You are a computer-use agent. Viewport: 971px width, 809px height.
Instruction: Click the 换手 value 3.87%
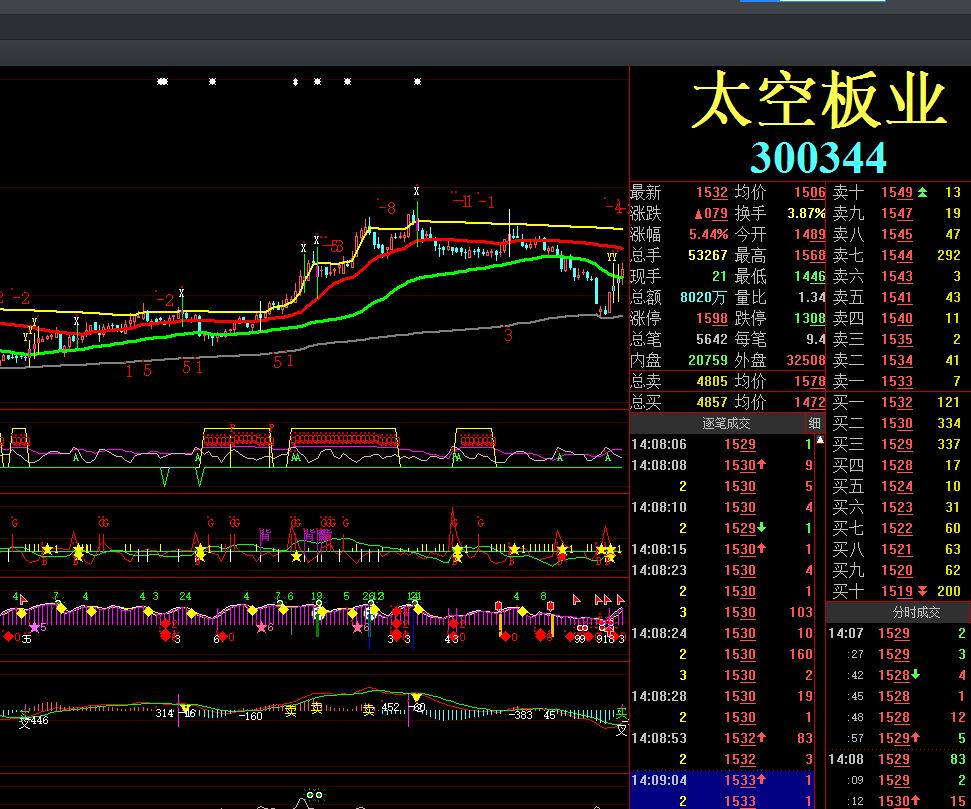[x=806, y=213]
